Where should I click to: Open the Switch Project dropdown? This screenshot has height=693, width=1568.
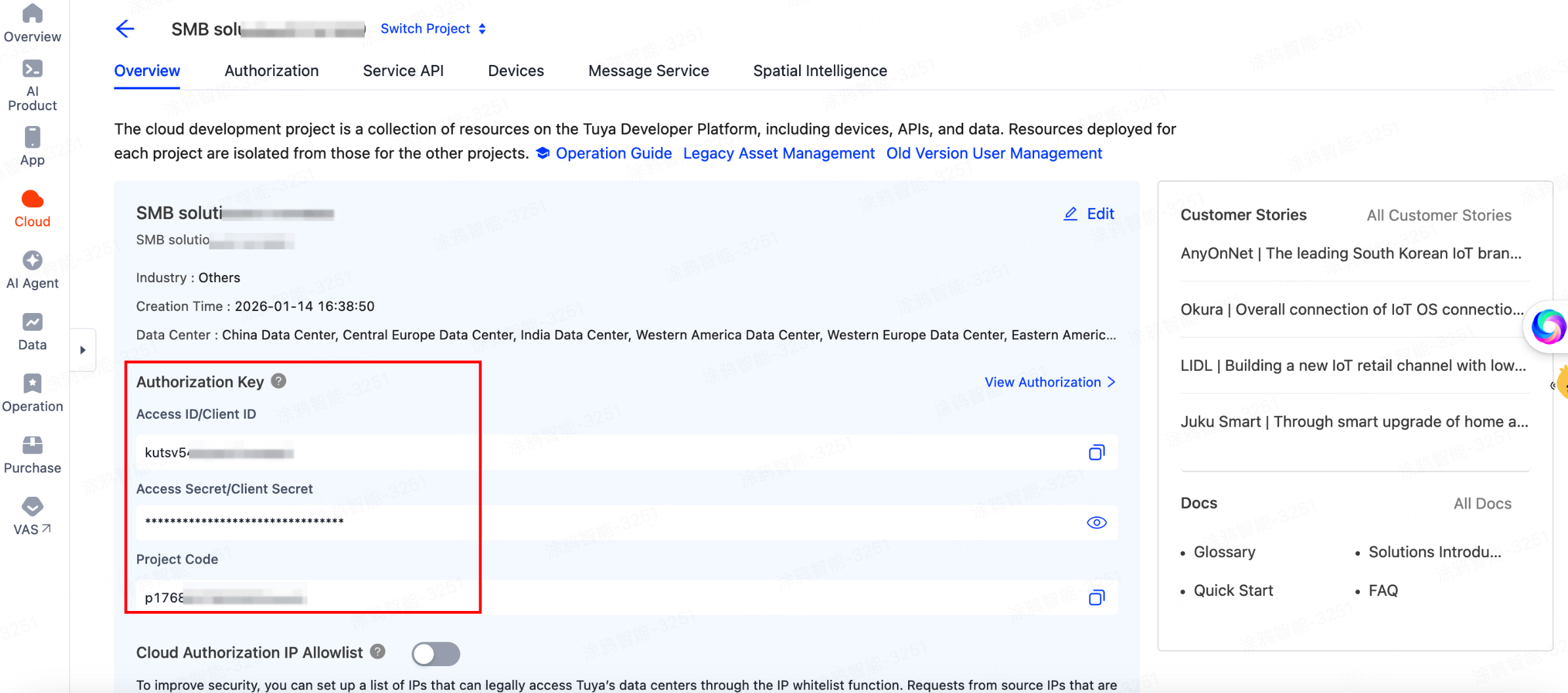point(433,29)
